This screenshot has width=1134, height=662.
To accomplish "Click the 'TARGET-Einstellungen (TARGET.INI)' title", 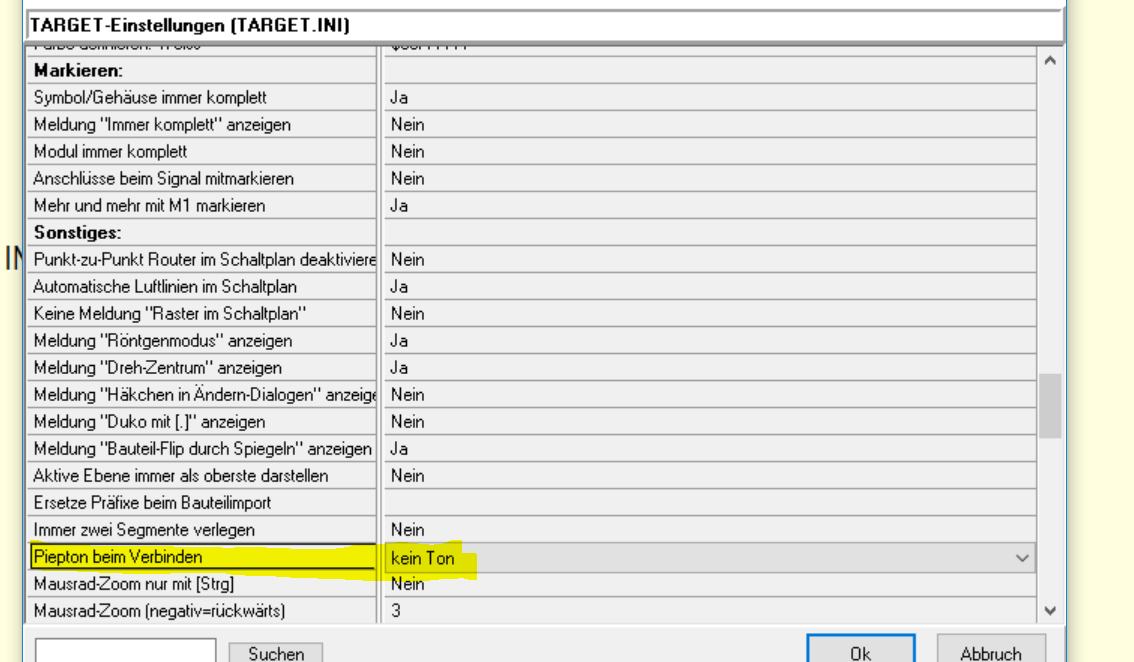I will coord(189,25).
